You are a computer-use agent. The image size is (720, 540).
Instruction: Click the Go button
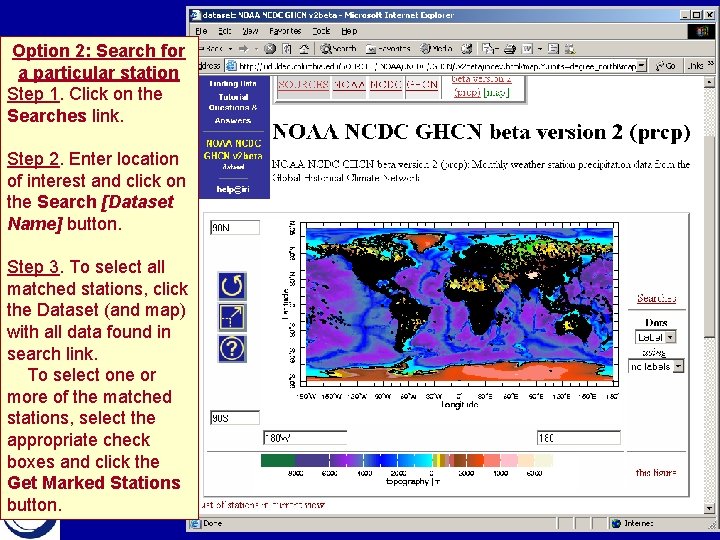666,66
